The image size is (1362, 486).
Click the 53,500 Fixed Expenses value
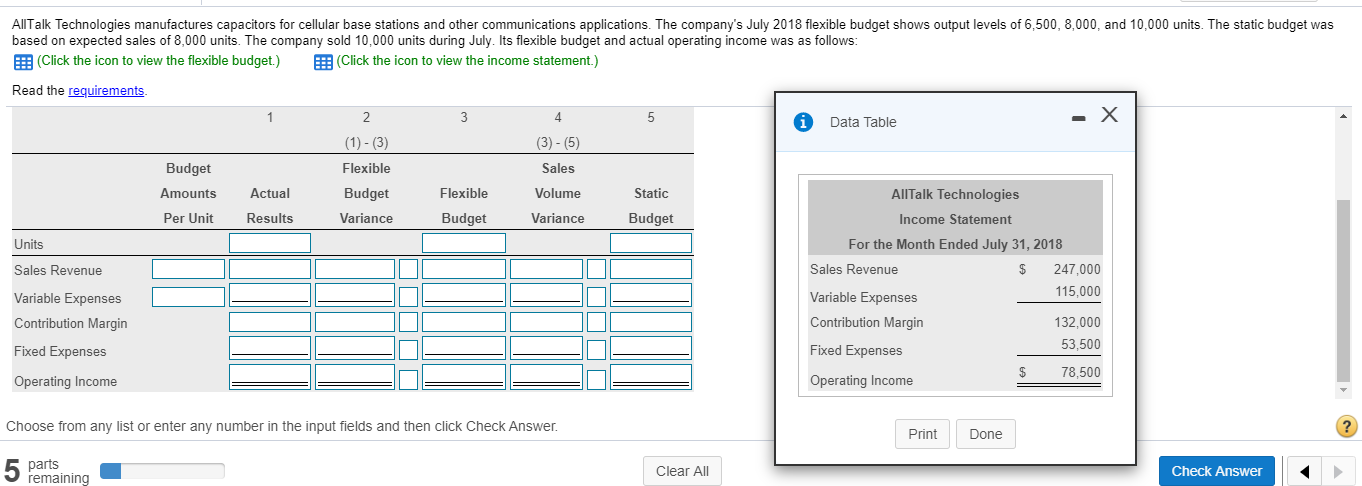(1080, 344)
